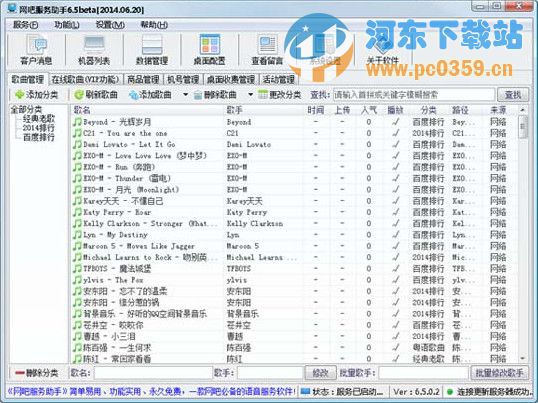The width and height of the screenshot is (538, 403).
Task: Click music note icon of Katy Perry - Roar
Action: pos(77,212)
